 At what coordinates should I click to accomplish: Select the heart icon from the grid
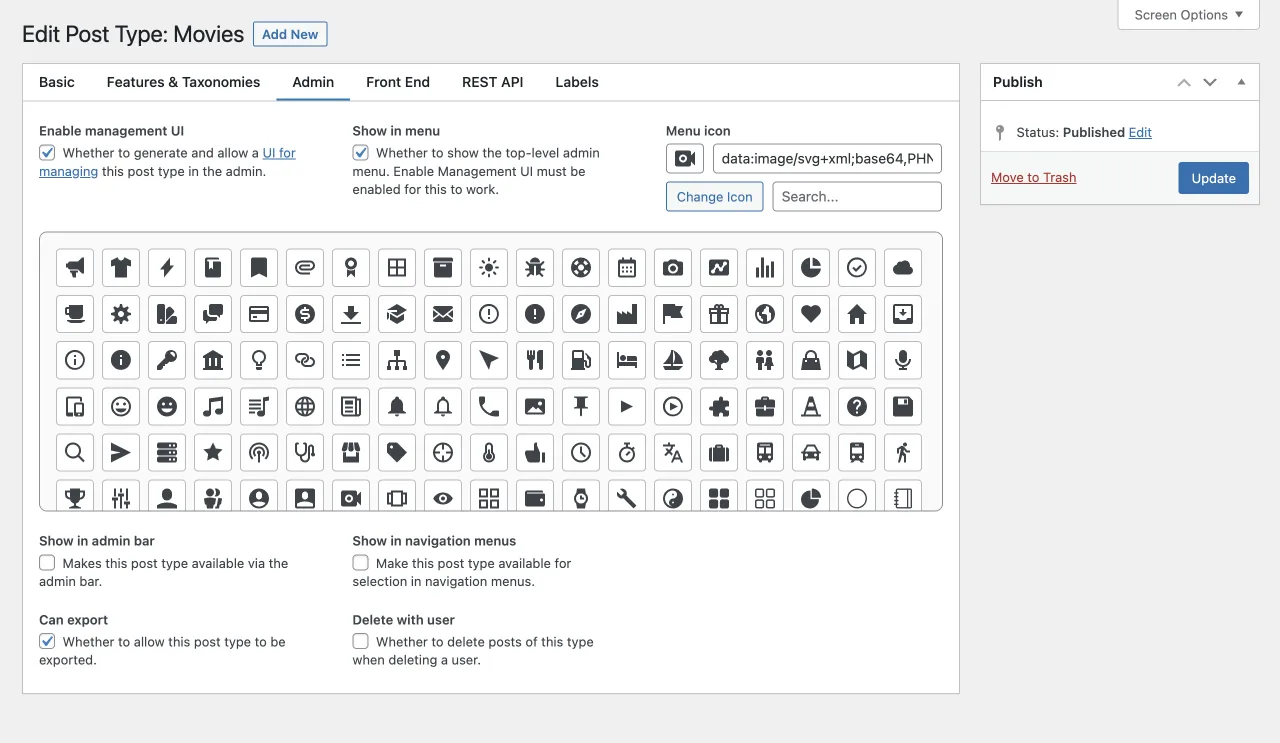coord(811,314)
